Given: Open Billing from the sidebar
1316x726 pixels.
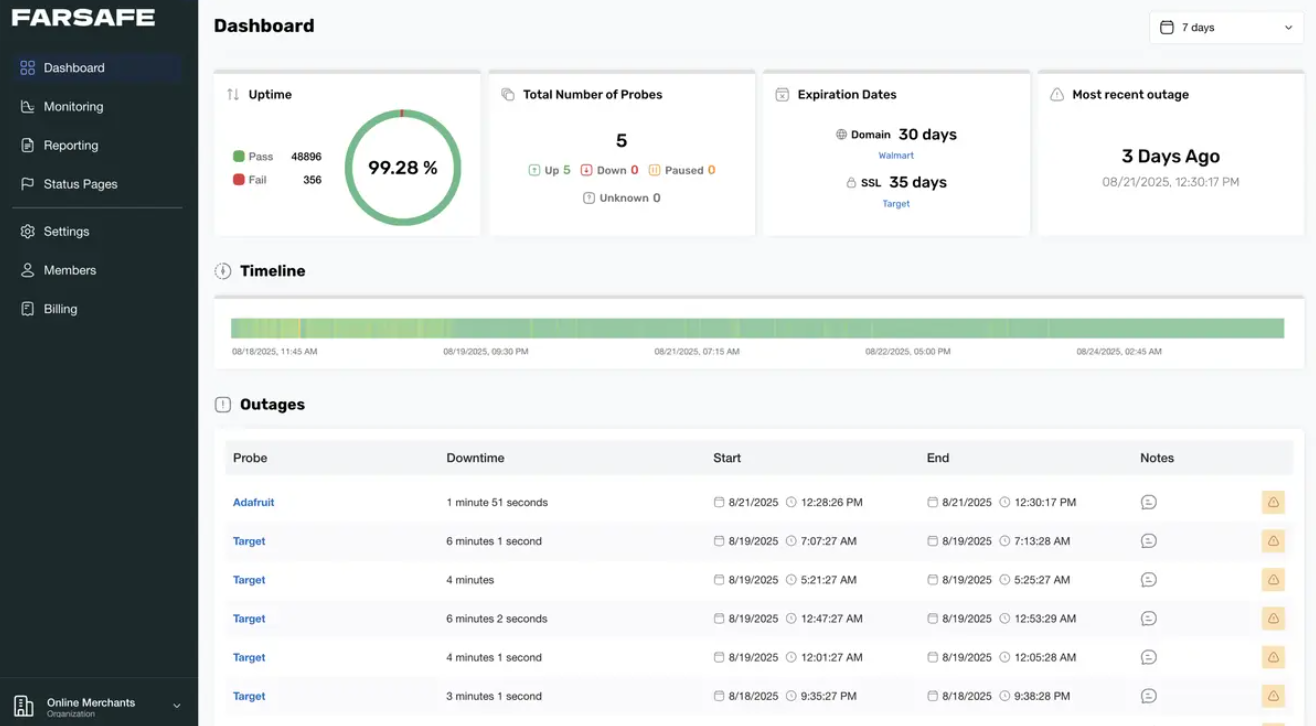Looking at the screenshot, I should click(61, 308).
